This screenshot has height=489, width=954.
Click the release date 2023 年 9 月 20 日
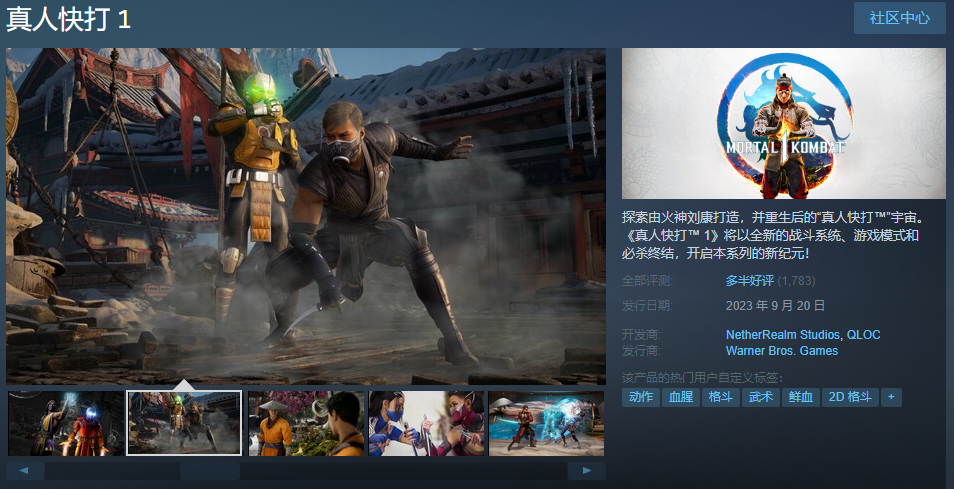pyautogui.click(x=775, y=305)
